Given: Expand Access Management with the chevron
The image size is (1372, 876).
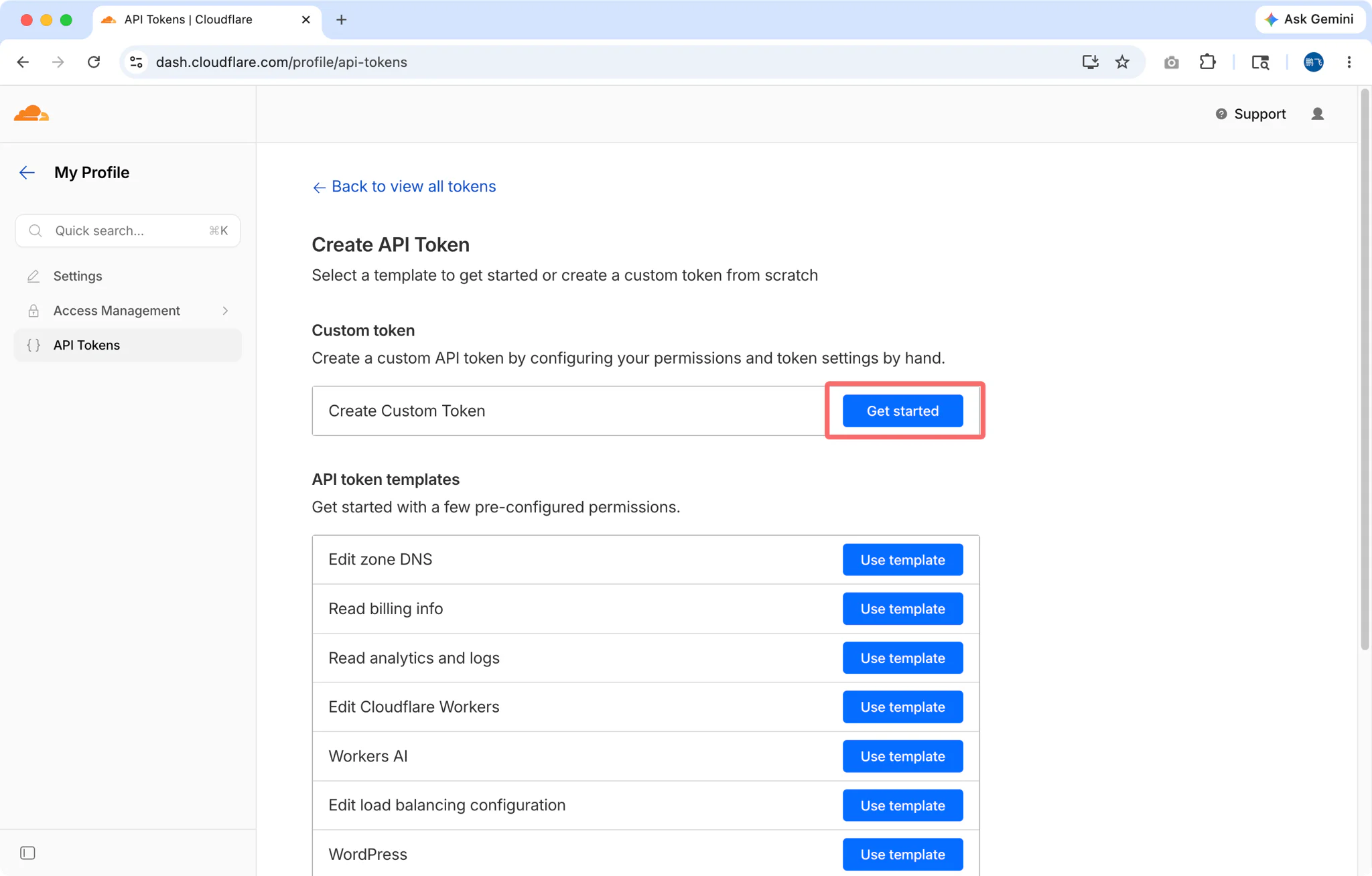Looking at the screenshot, I should [x=225, y=311].
